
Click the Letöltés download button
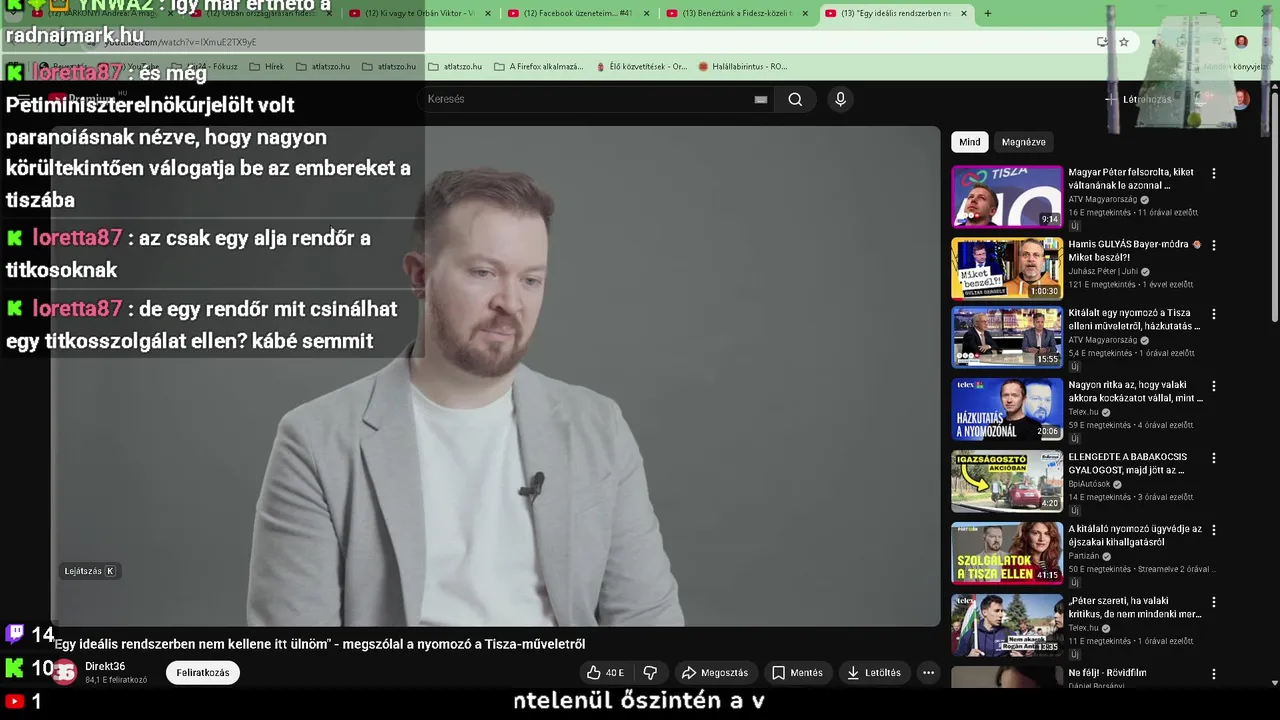point(874,673)
